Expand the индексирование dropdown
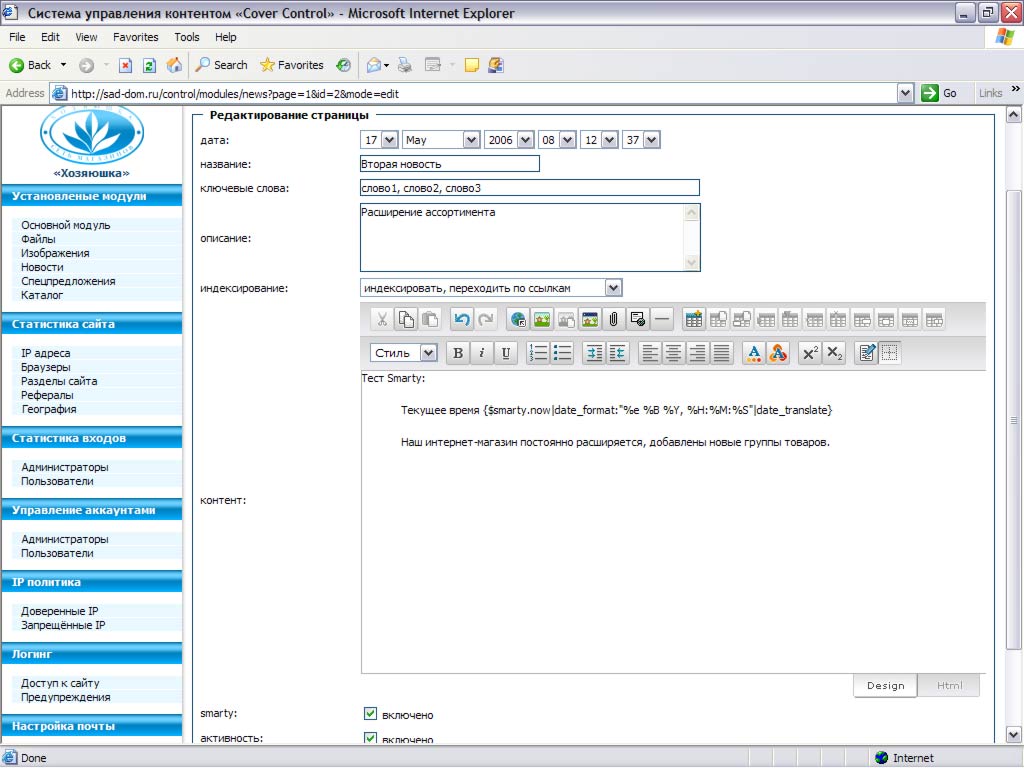The image size is (1024, 768). pyautogui.click(x=613, y=288)
